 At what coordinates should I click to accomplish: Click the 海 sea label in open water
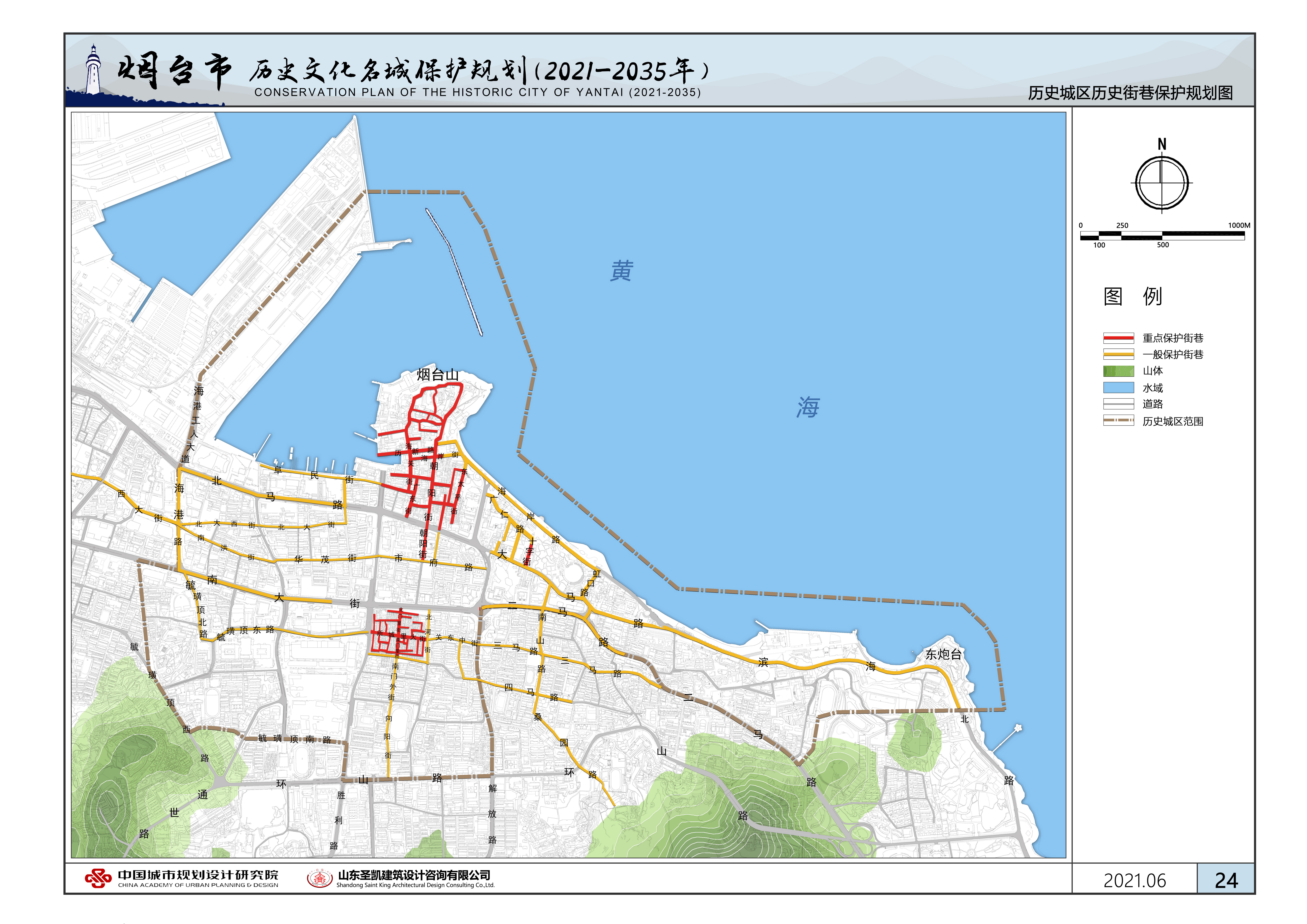point(808,407)
